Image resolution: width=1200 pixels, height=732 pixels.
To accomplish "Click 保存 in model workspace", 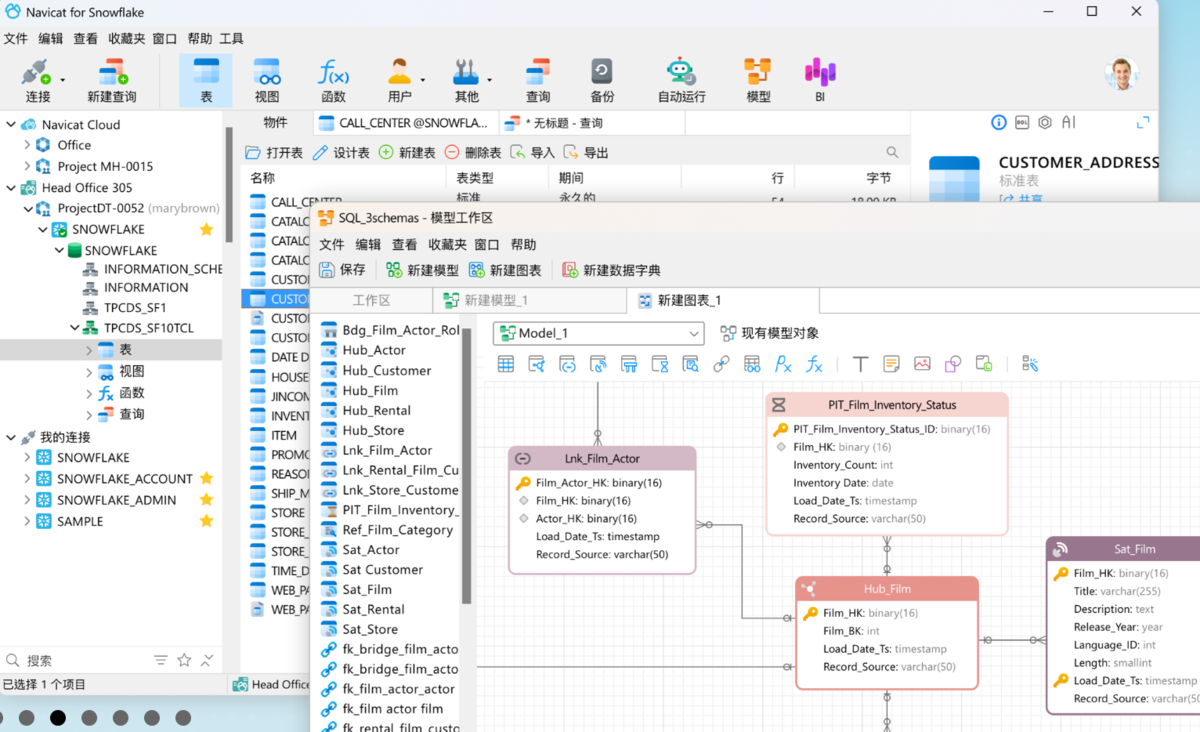I will pyautogui.click(x=342, y=270).
